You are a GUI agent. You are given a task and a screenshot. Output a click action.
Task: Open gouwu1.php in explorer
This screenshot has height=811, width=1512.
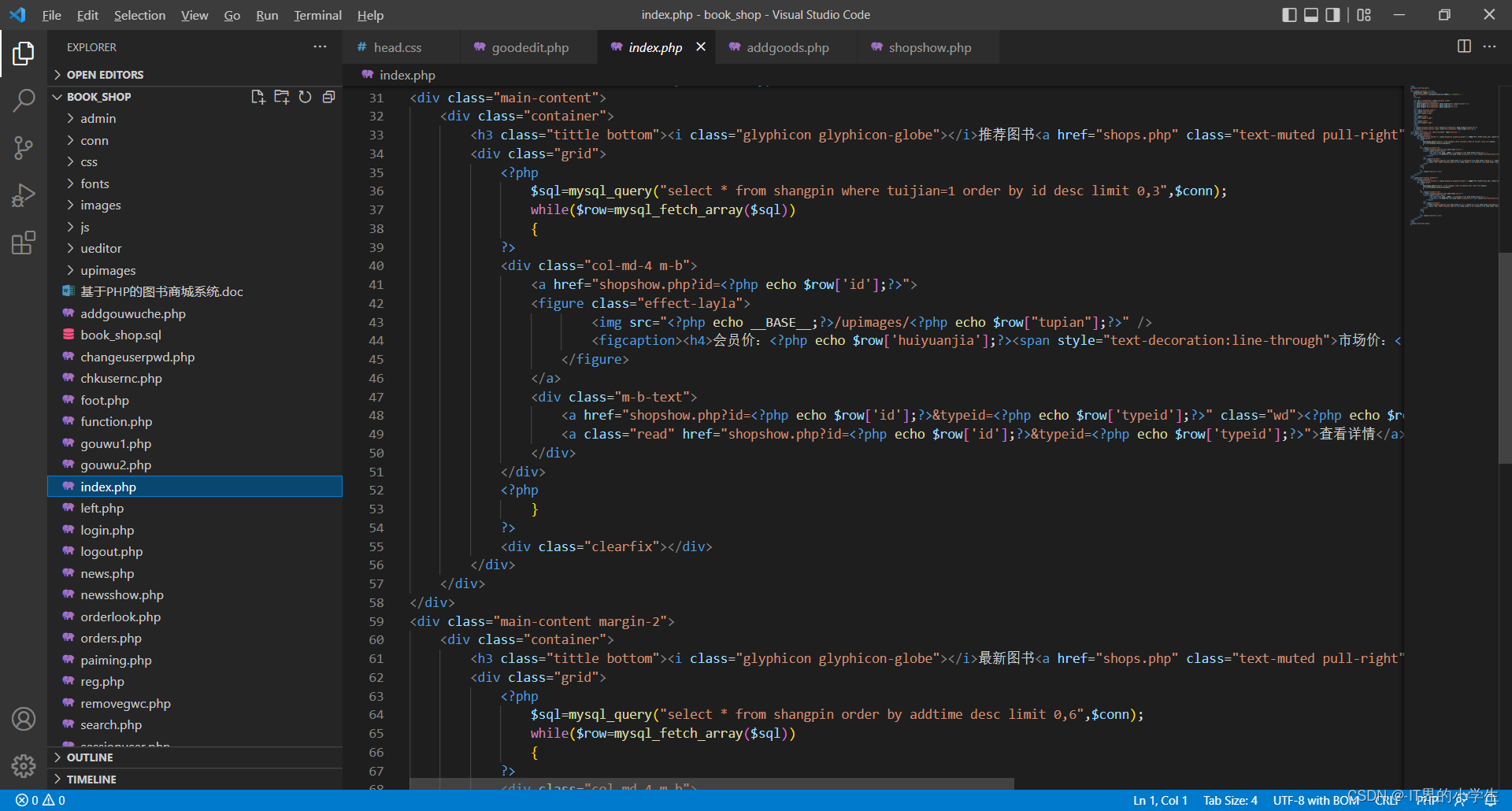[116, 443]
